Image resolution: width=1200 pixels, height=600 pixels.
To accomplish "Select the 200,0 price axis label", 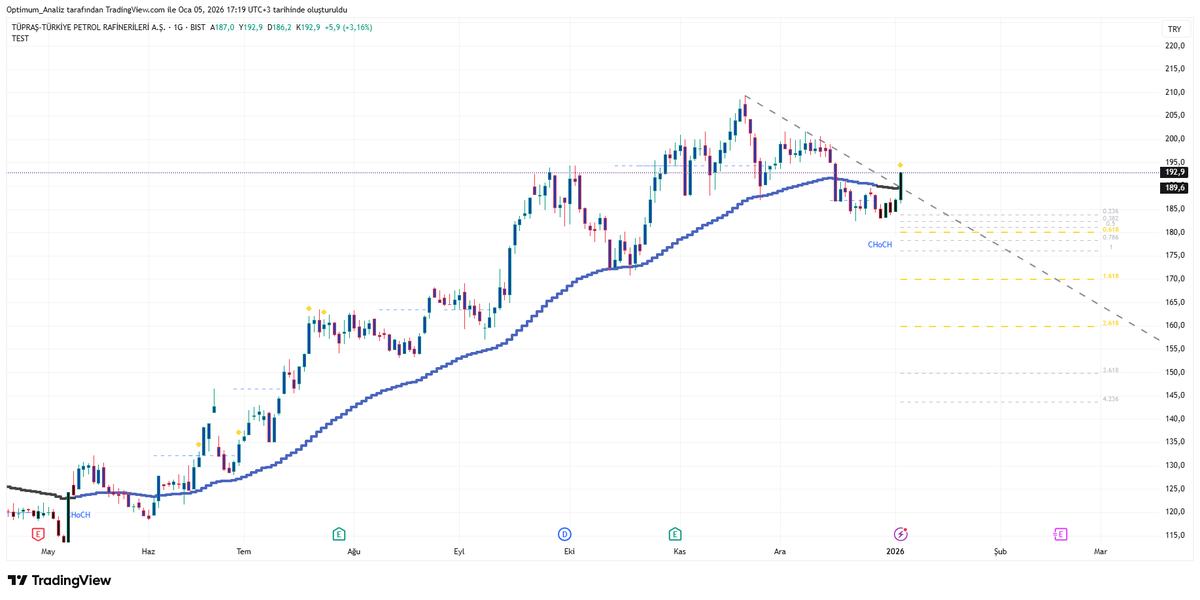I will [x=1174, y=139].
